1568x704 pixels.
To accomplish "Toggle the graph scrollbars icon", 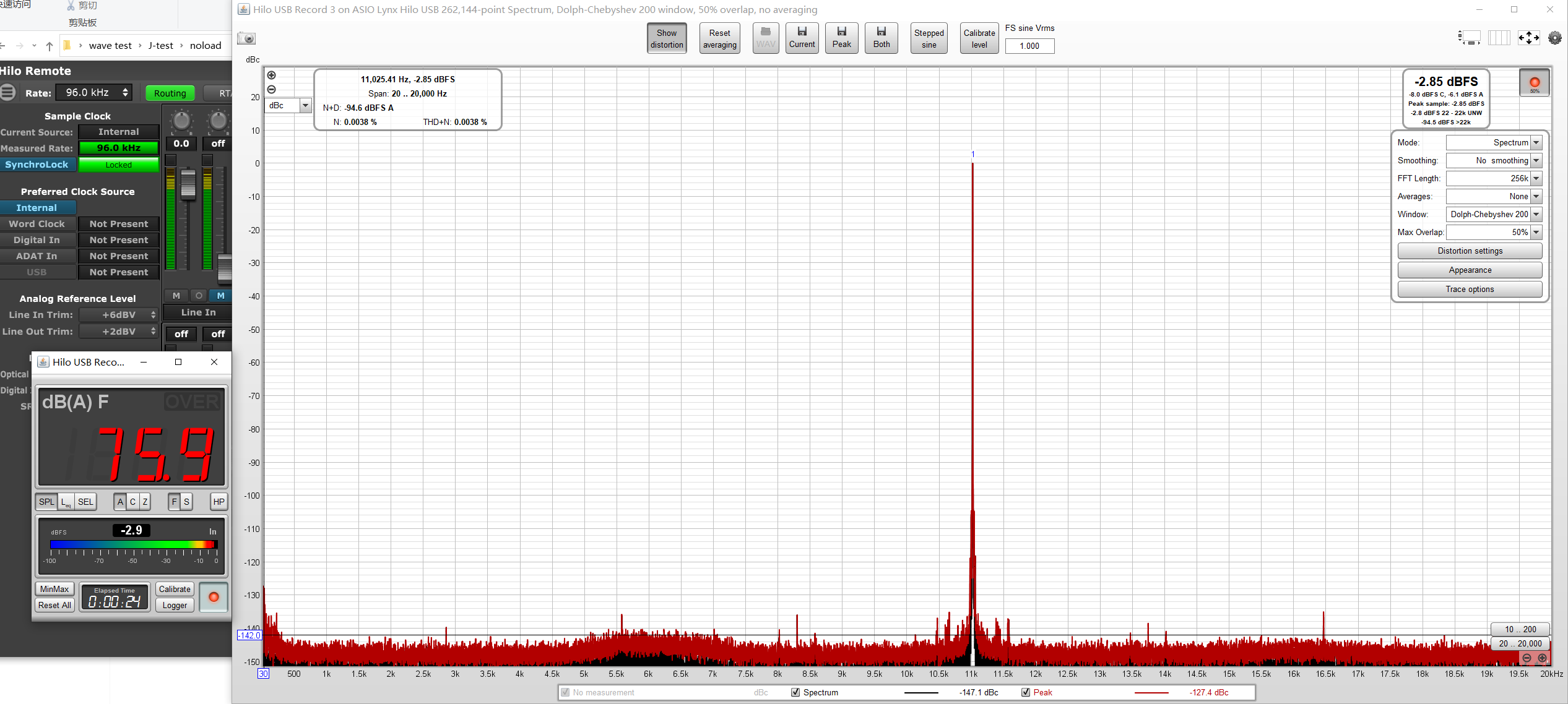I will point(1469,38).
